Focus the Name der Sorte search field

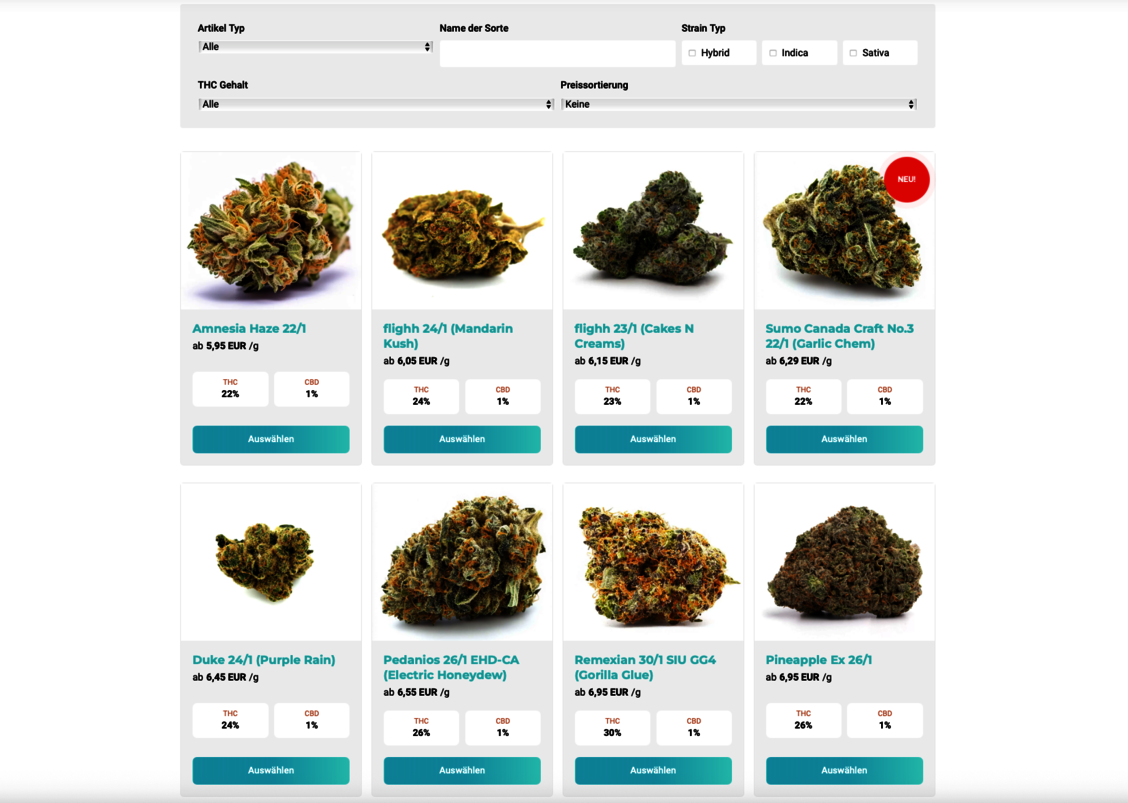[x=558, y=53]
